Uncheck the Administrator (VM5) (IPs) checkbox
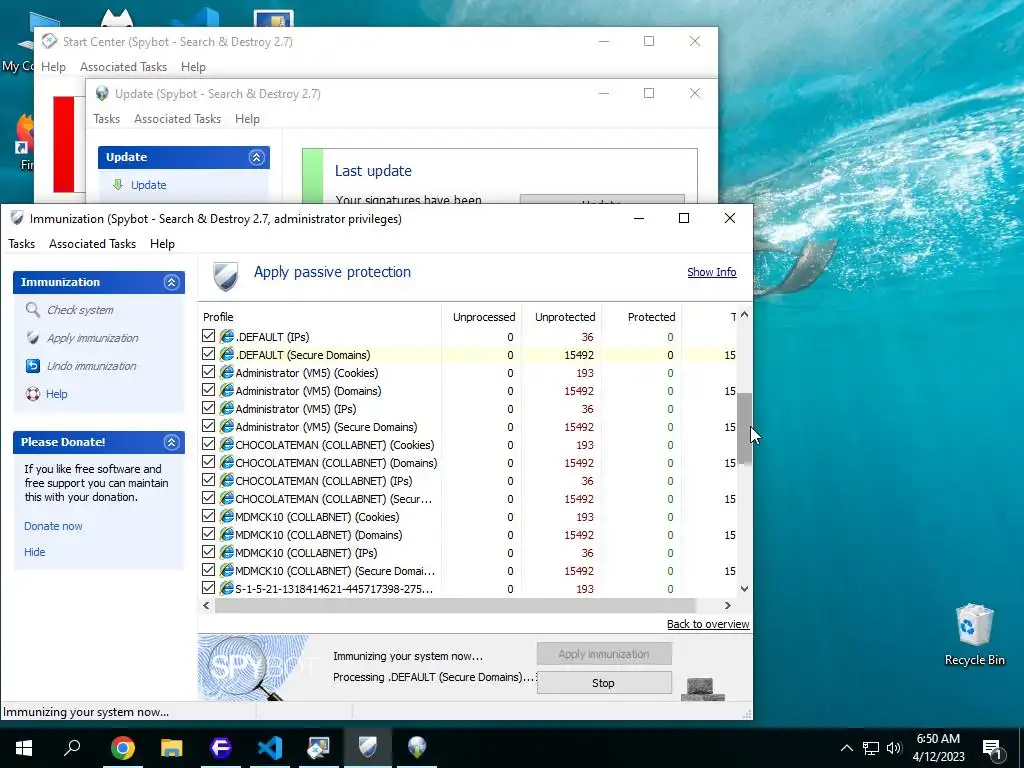This screenshot has height=768, width=1024. click(208, 408)
